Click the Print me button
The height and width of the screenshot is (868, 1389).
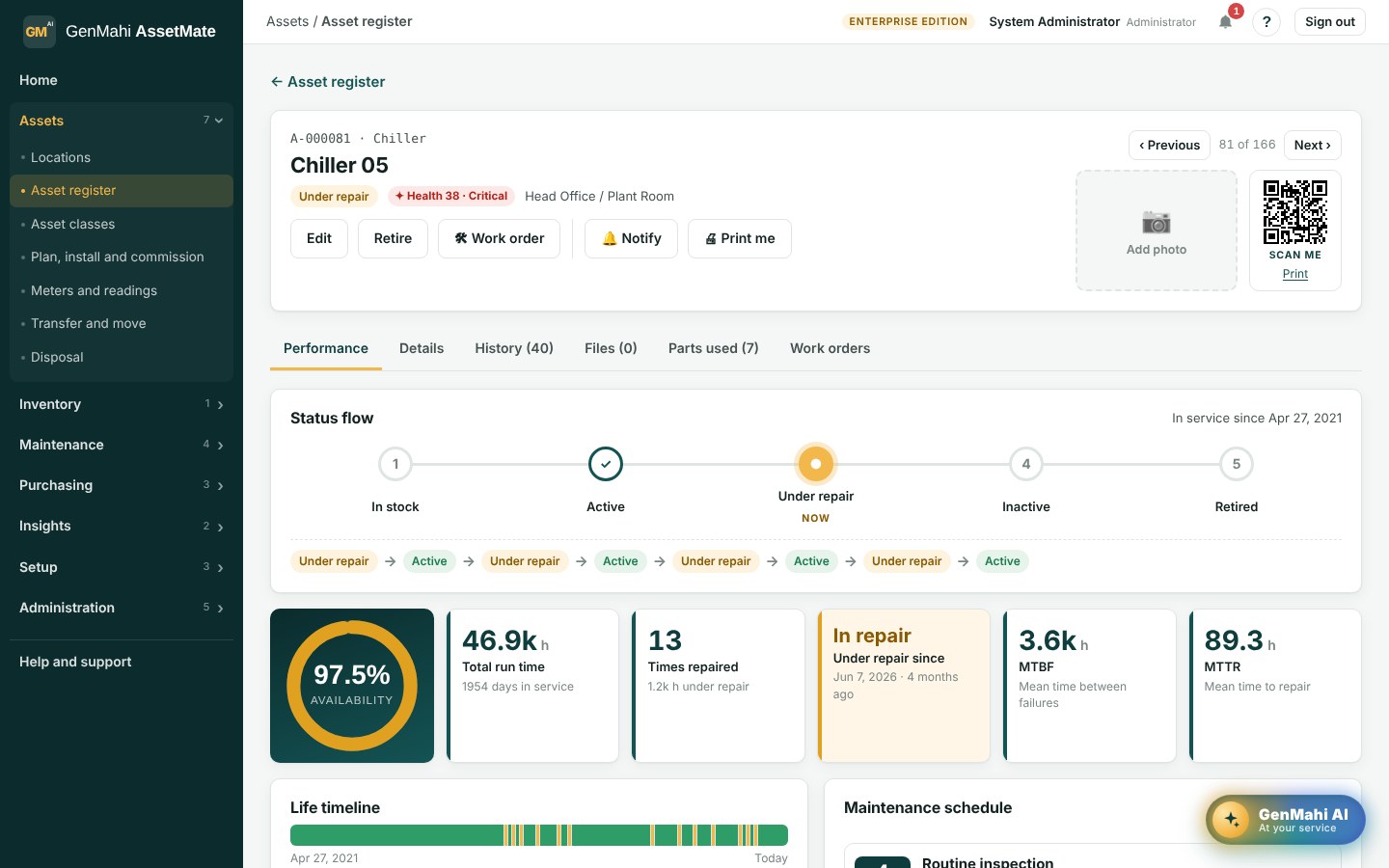coord(740,238)
